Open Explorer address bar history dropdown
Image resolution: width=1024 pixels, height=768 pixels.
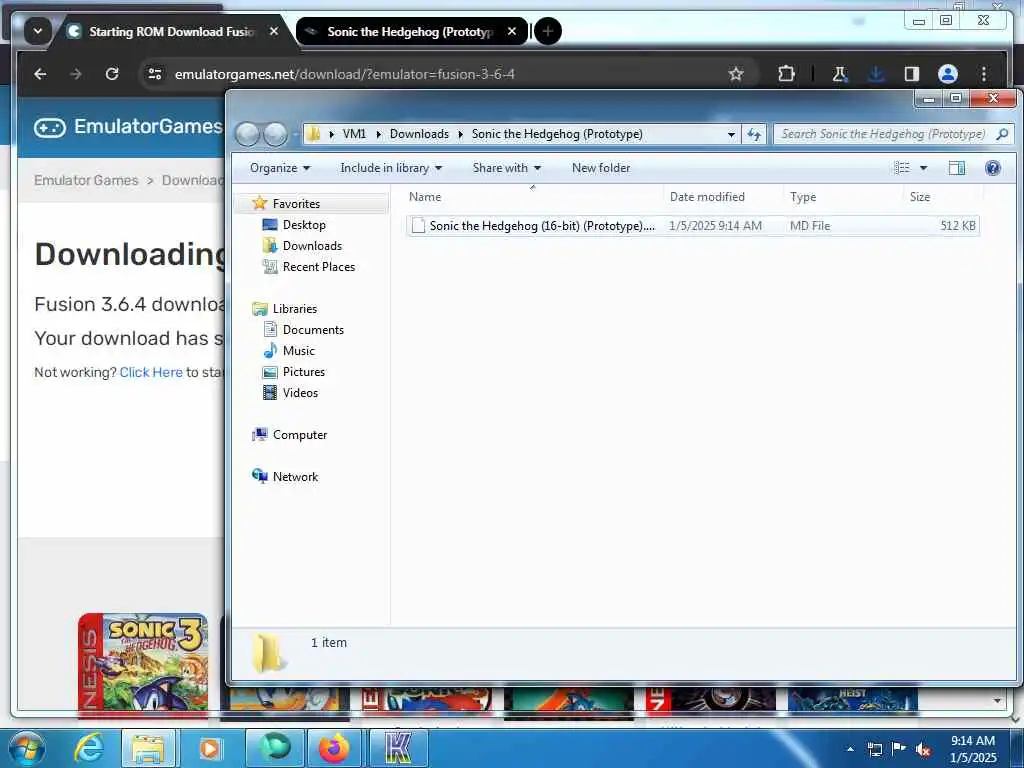[x=731, y=135]
